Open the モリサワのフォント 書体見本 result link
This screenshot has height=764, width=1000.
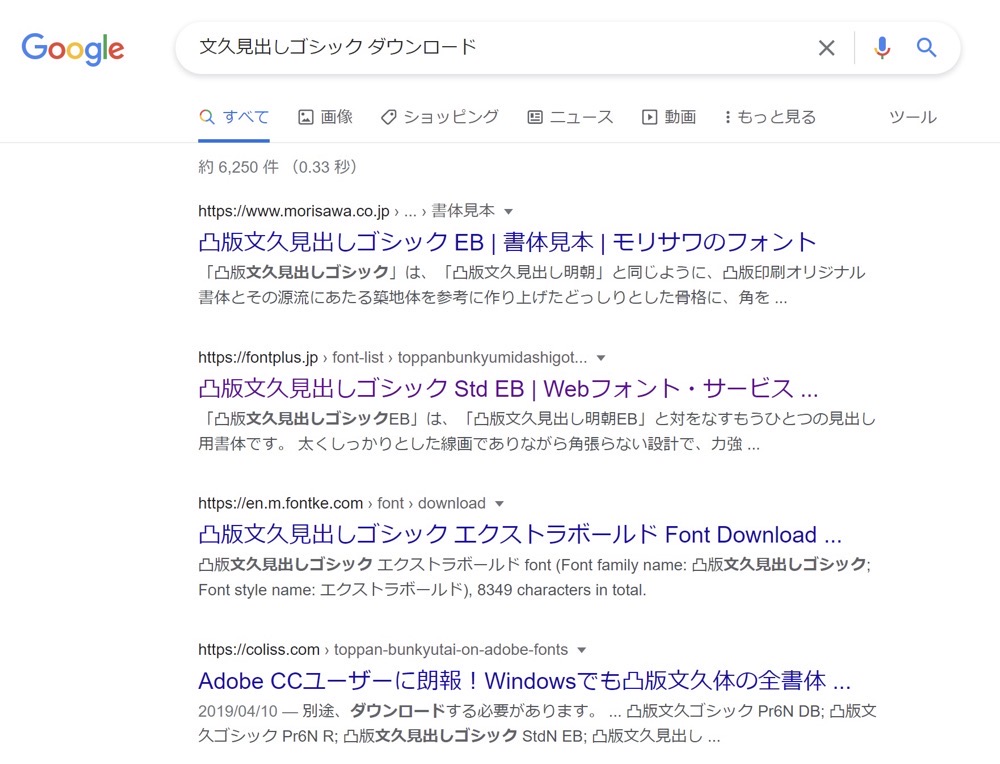(x=507, y=242)
